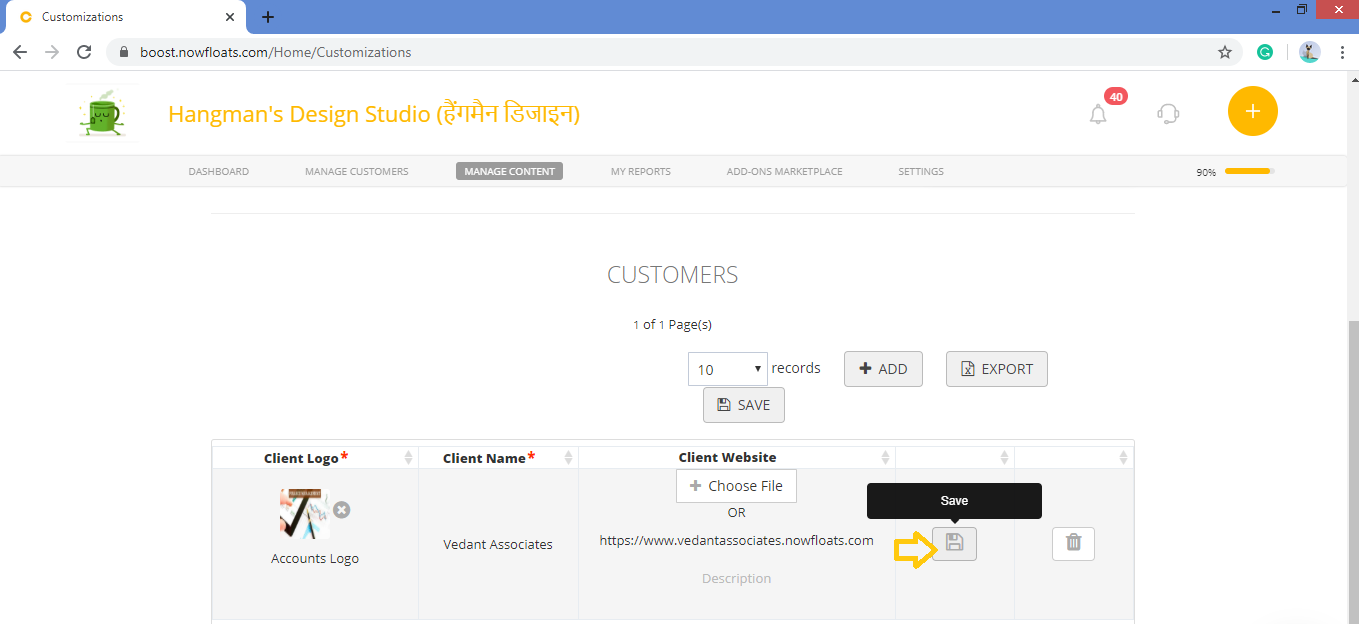Select the Manage Content menu

click(510, 171)
